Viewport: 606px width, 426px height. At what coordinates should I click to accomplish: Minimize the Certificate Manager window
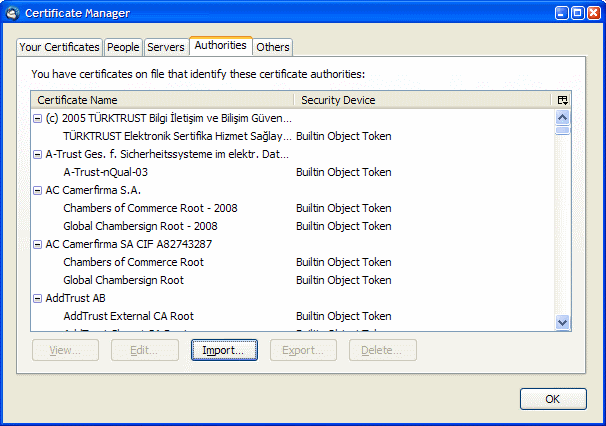pyautogui.click(x=562, y=13)
